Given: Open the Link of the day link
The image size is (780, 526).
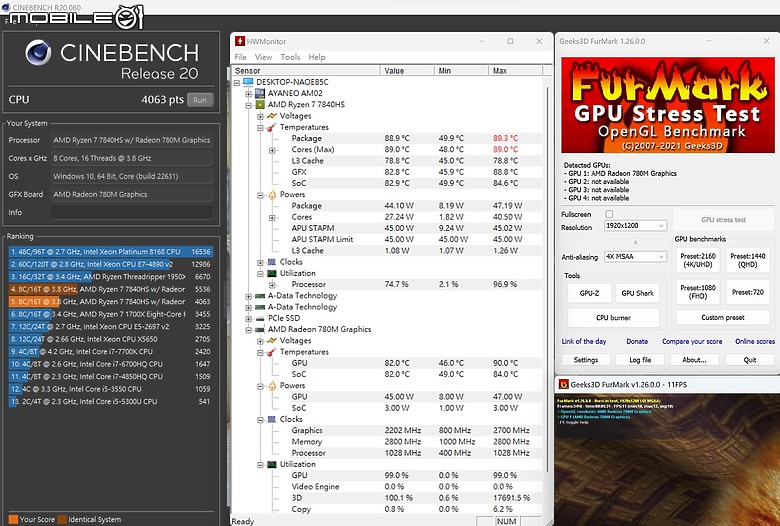Looking at the screenshot, I should [x=584, y=341].
